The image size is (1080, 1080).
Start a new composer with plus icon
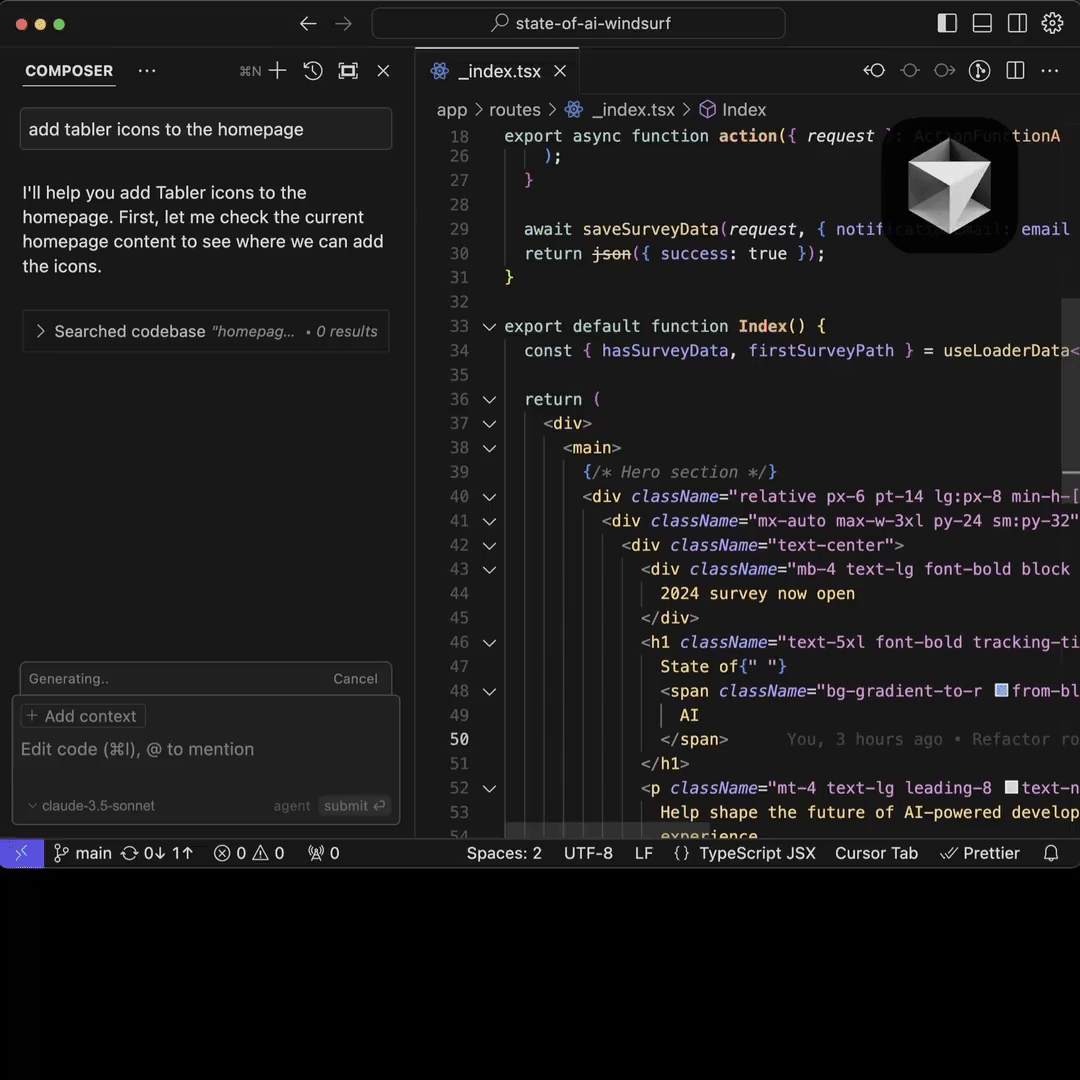coord(278,71)
